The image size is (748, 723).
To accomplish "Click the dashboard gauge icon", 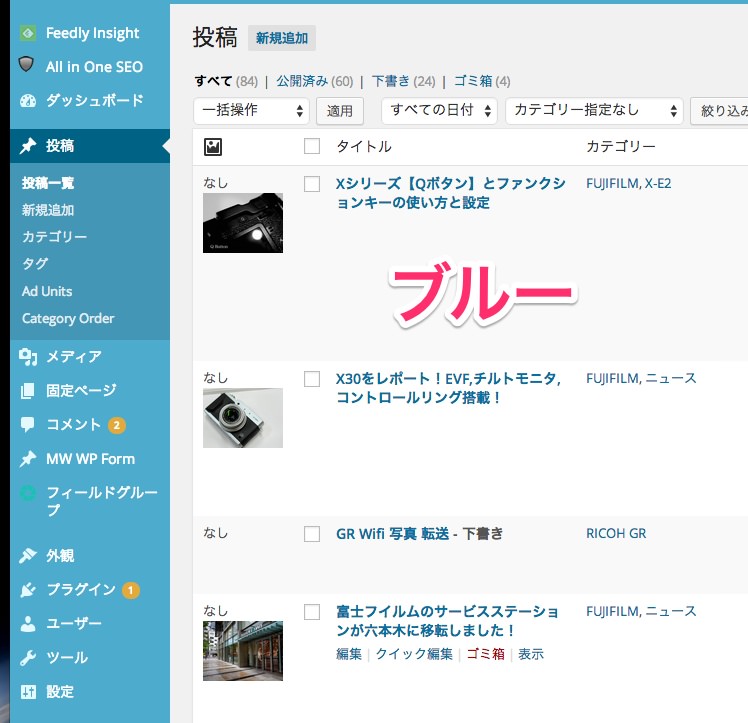I will pos(28,101).
